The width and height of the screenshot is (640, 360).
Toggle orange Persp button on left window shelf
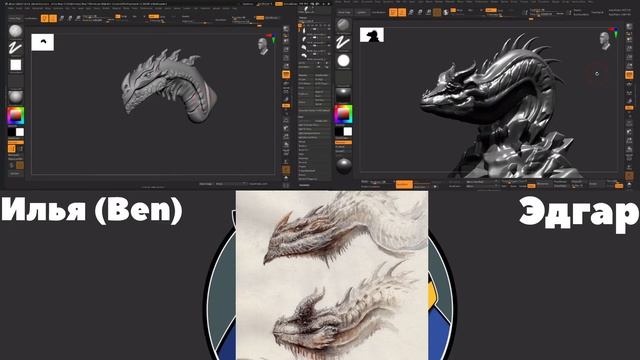[286, 75]
